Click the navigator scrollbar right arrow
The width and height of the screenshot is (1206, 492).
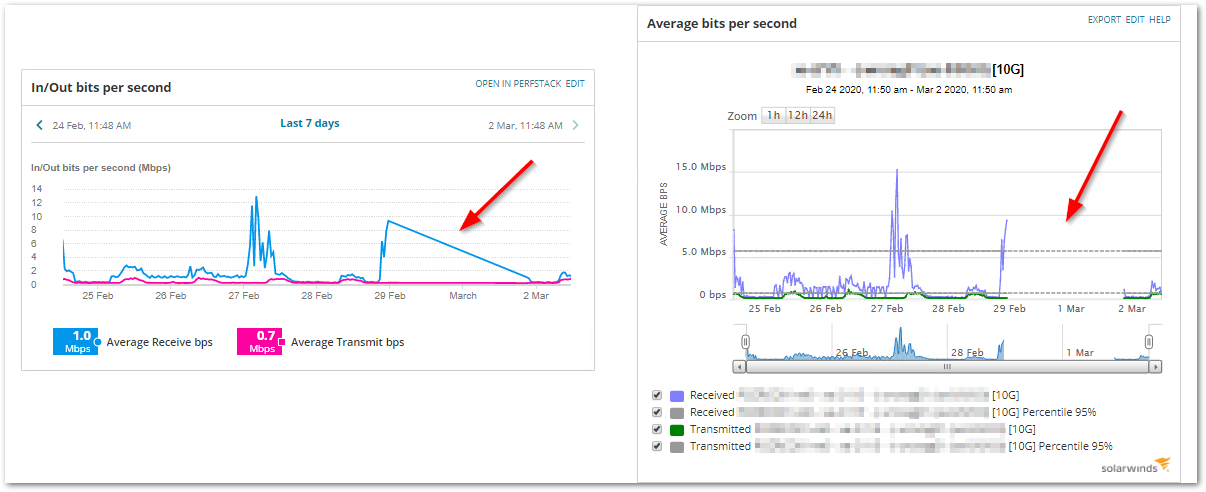1156,367
